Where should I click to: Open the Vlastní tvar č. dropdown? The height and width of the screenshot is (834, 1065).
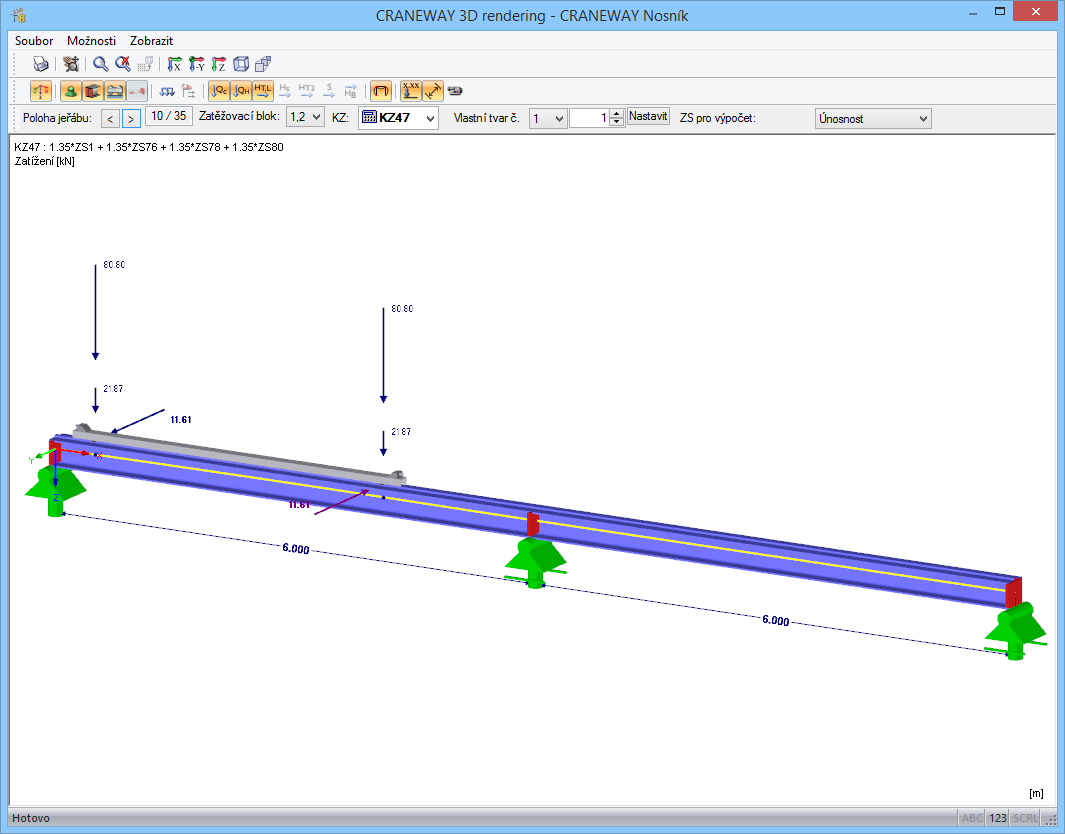tap(547, 119)
